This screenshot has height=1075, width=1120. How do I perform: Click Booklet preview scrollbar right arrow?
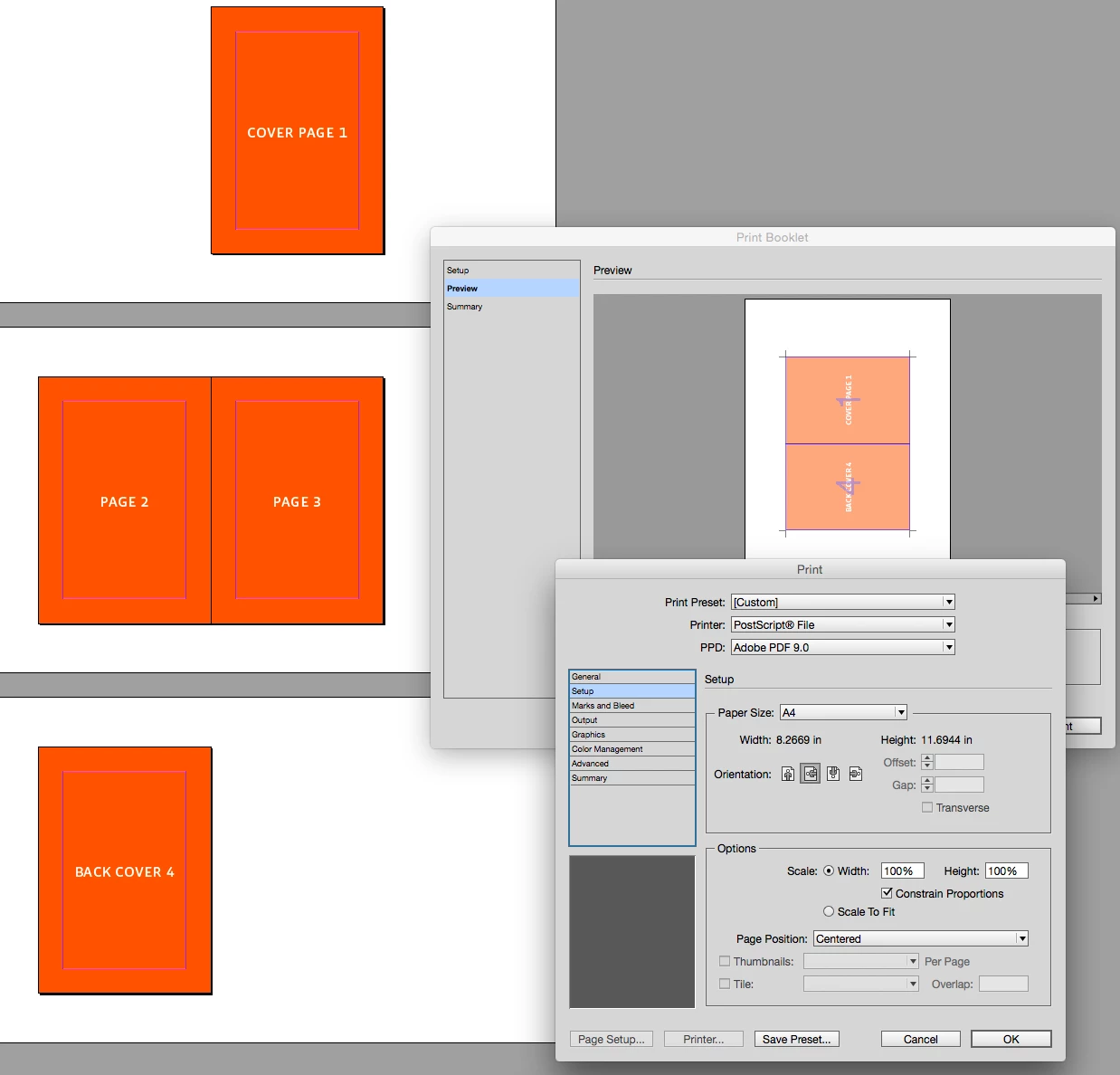tap(1096, 598)
